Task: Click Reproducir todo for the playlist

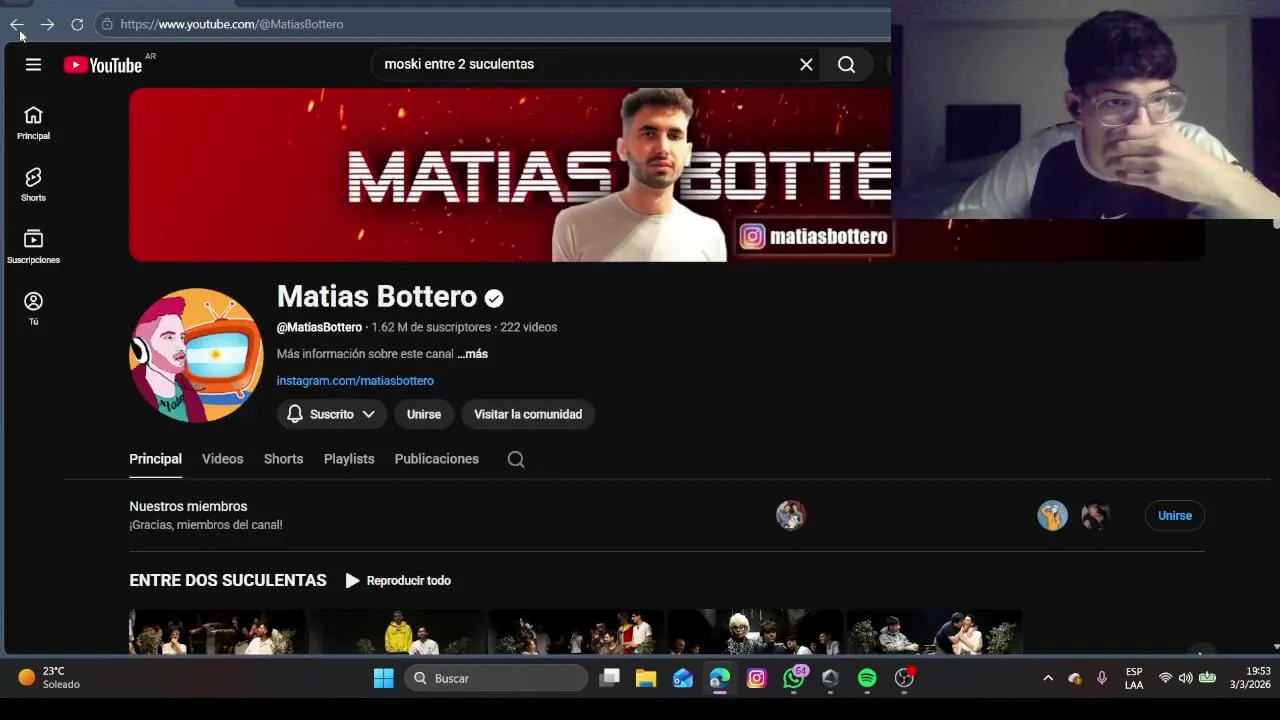Action: click(x=398, y=581)
